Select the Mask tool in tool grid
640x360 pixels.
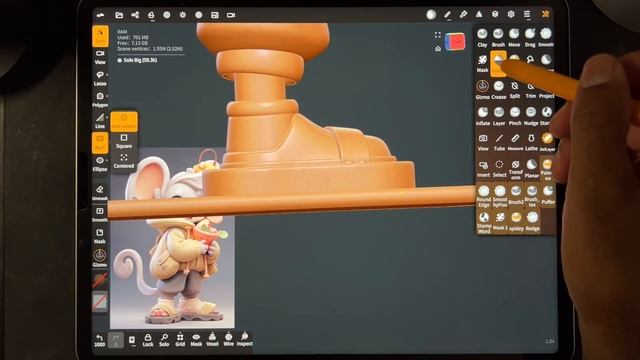(x=482, y=64)
